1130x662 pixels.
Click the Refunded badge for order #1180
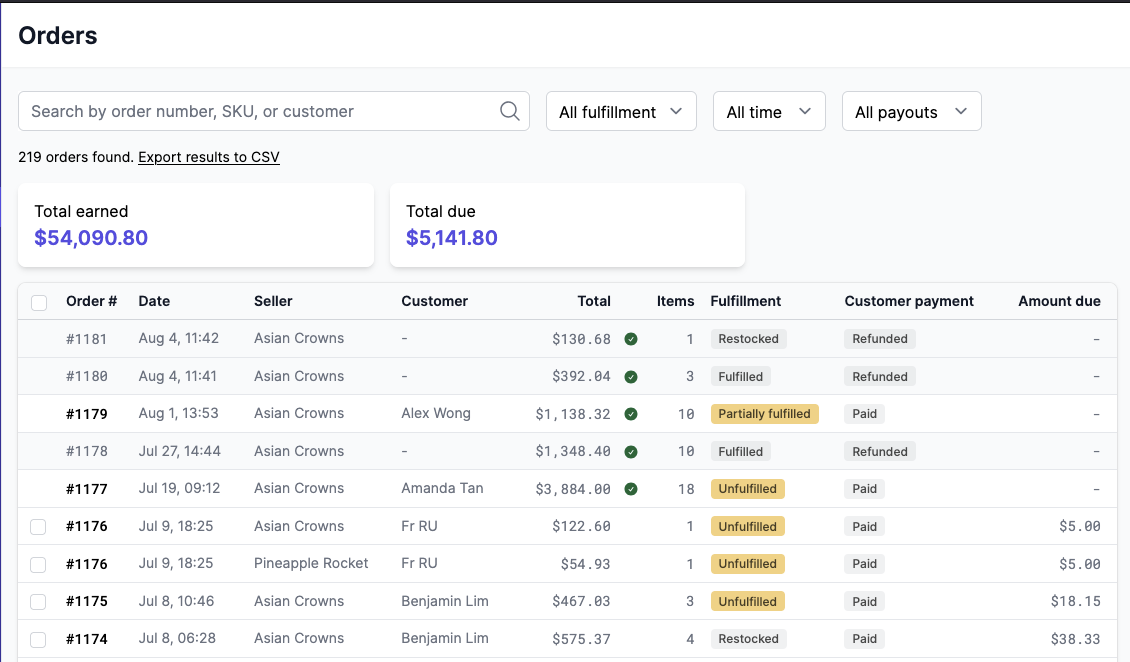(x=879, y=376)
